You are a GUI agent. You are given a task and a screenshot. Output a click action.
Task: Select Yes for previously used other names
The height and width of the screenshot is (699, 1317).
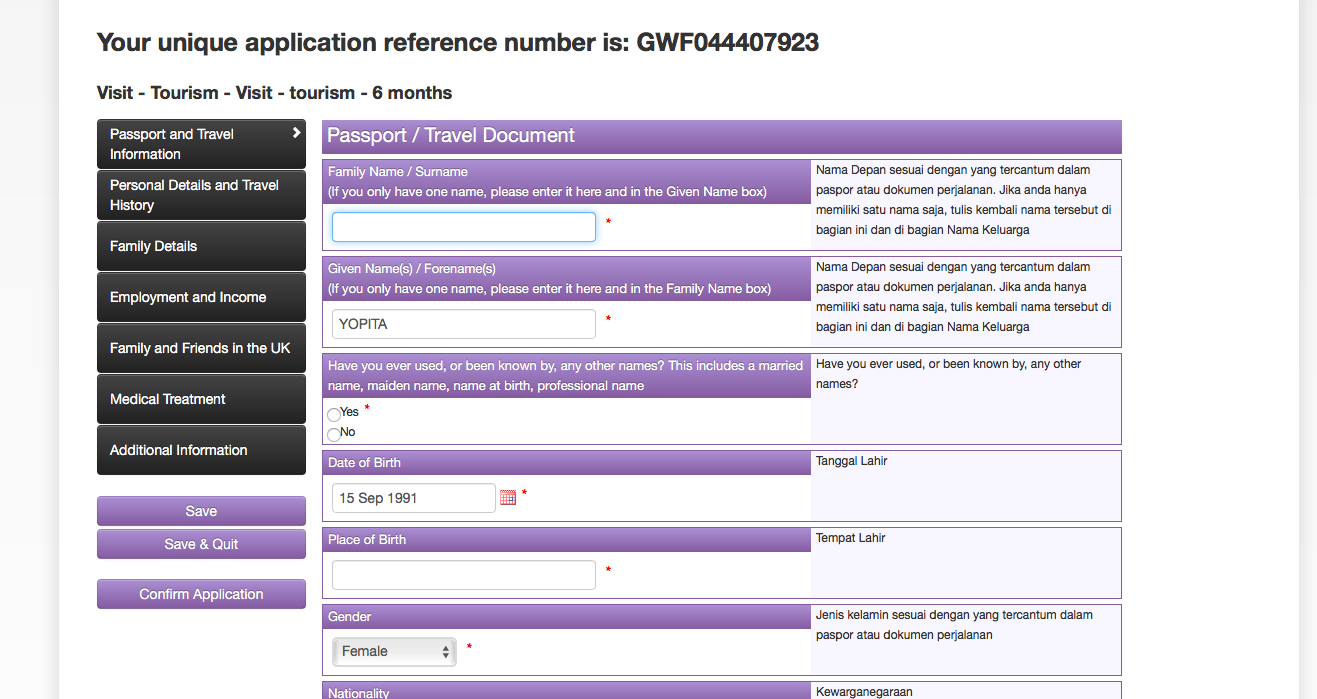333,413
